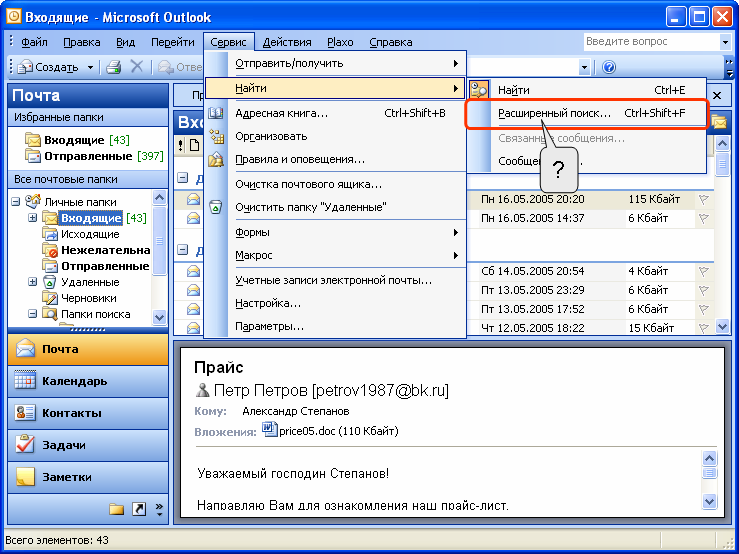The height and width of the screenshot is (554, 739).
Task: Click the Word icon of price05.doc
Action: [x=270, y=430]
